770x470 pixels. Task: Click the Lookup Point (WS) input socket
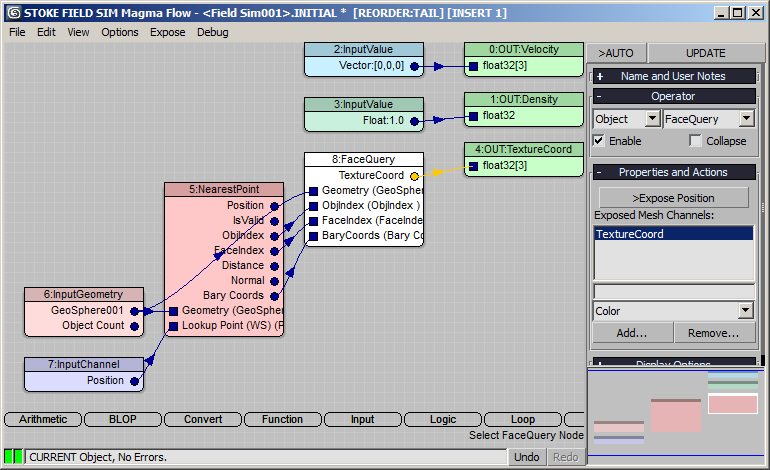173,326
